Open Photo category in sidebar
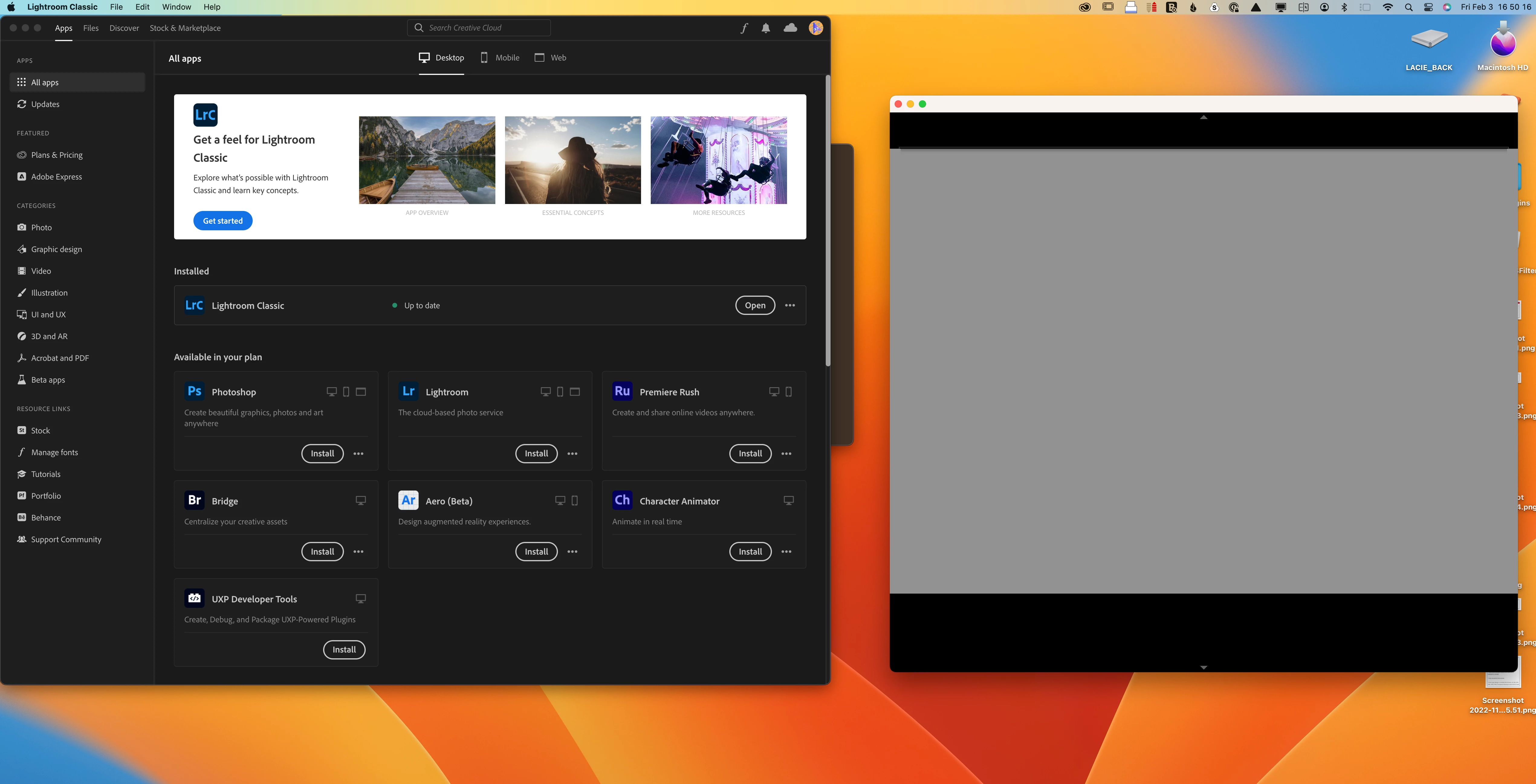The image size is (1536, 784). (x=41, y=227)
